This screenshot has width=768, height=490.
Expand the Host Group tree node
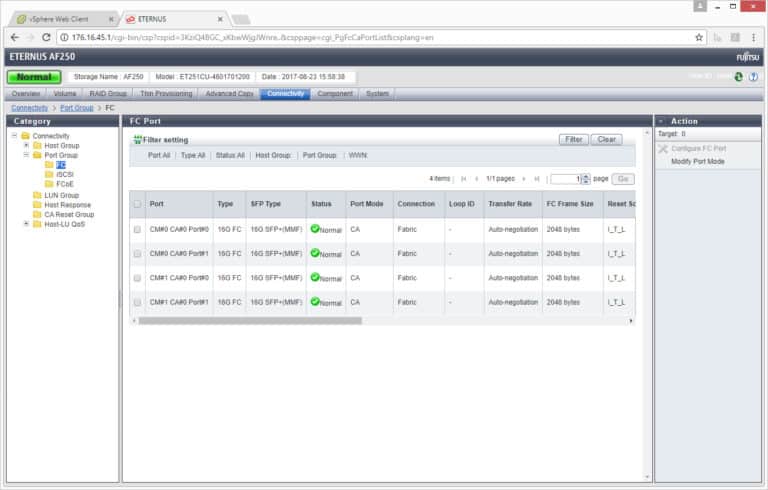(26, 146)
